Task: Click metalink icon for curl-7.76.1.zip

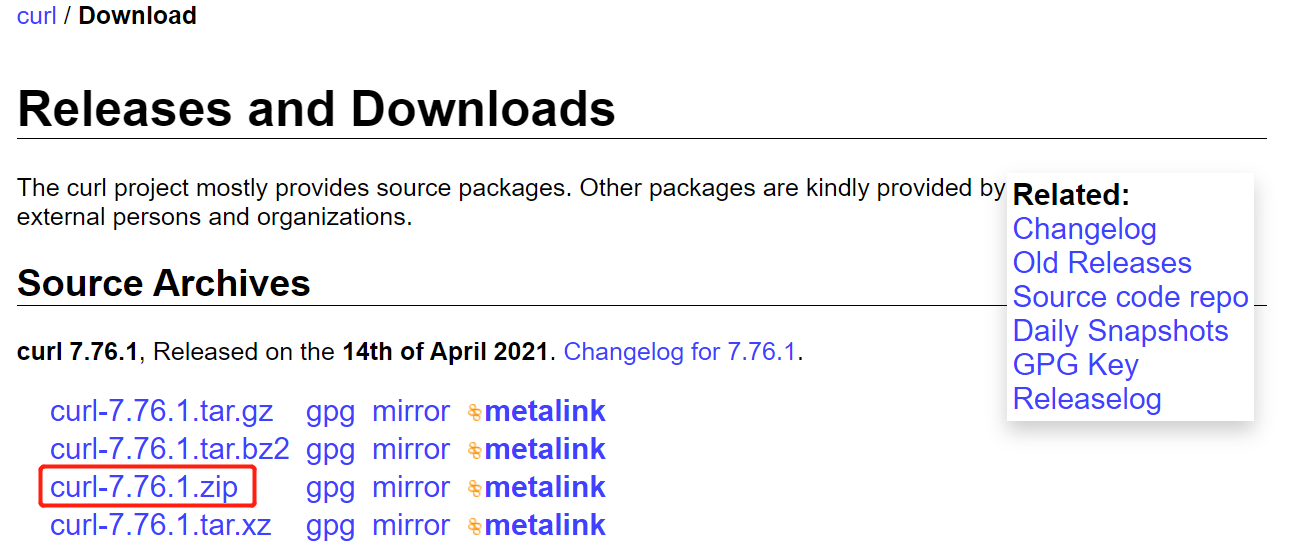Action: click(x=475, y=489)
